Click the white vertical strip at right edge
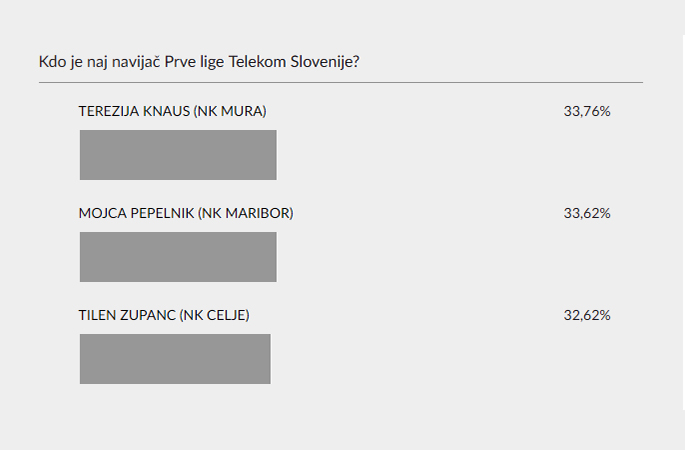The image size is (685, 450). click(x=684, y=223)
